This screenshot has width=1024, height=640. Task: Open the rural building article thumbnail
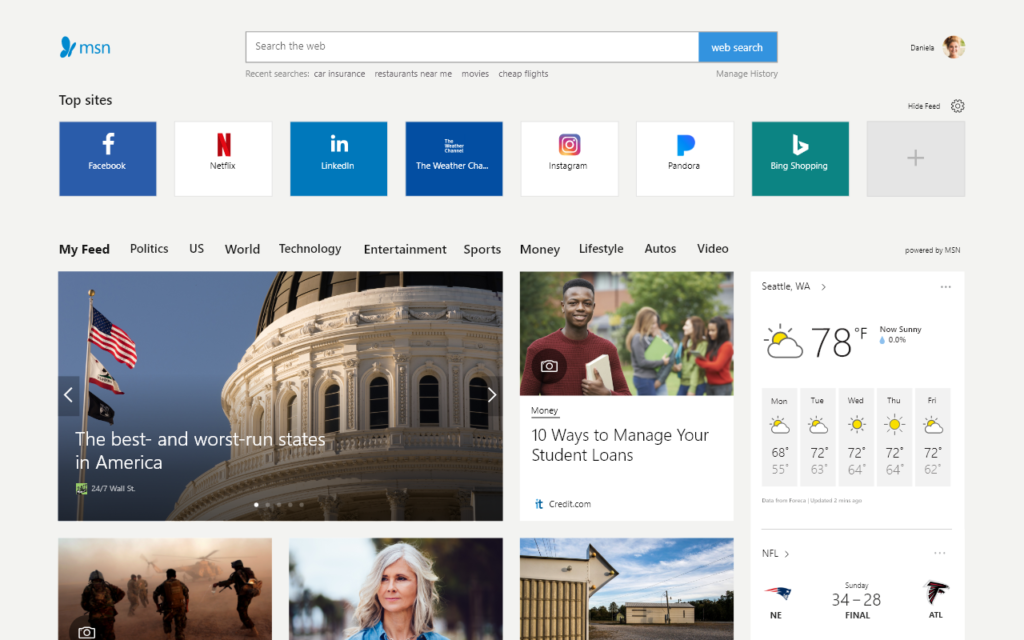pyautogui.click(x=626, y=589)
